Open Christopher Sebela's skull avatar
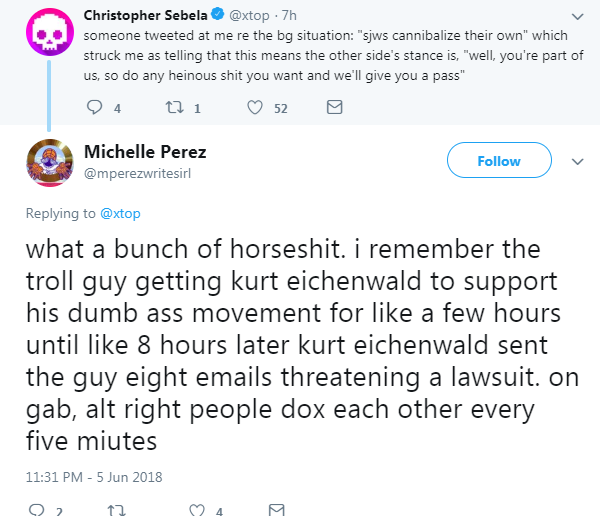Image resolution: width=600 pixels, height=516 pixels. tap(50, 32)
